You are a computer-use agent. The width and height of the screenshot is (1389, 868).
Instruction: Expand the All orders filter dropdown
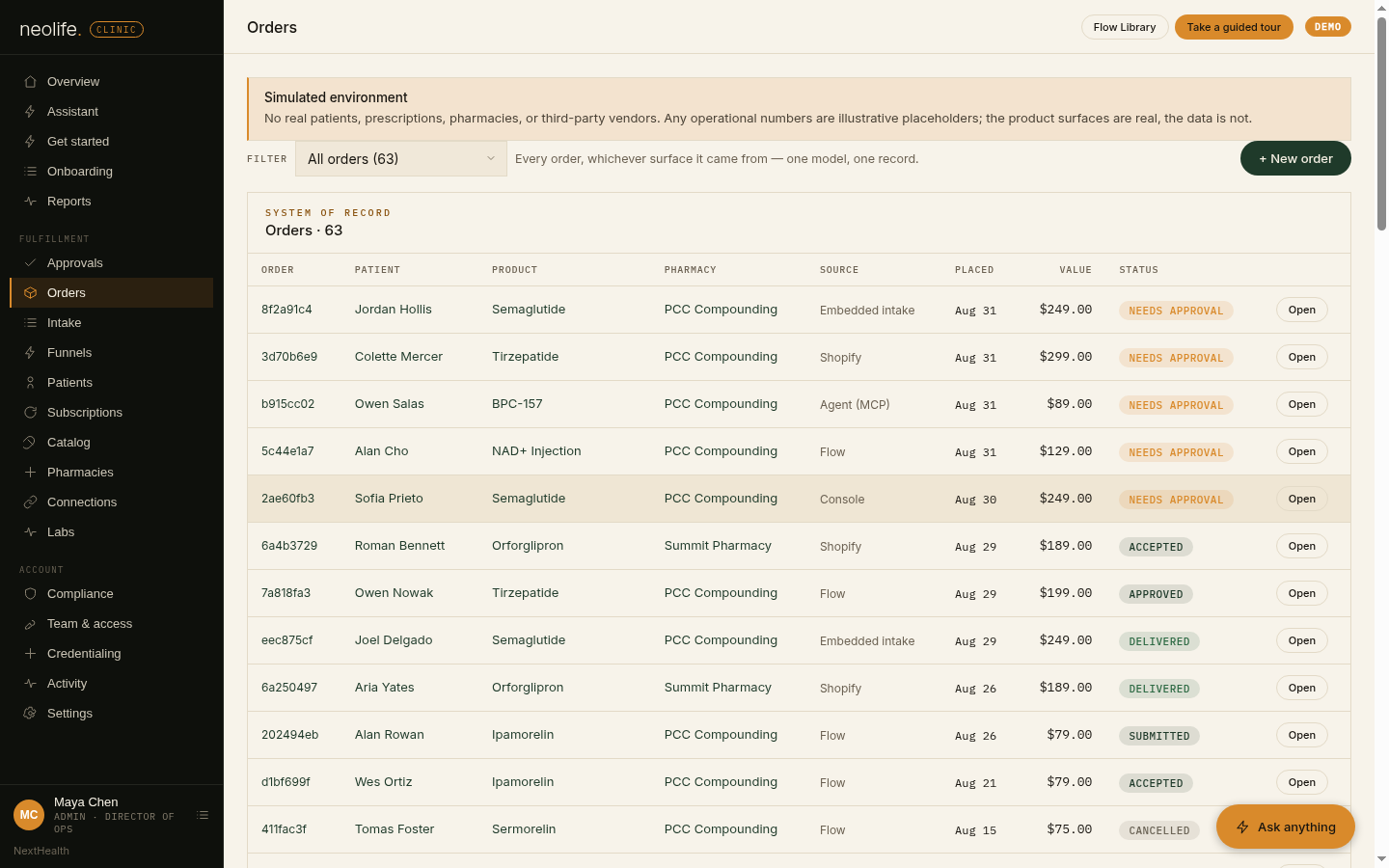[x=400, y=159]
